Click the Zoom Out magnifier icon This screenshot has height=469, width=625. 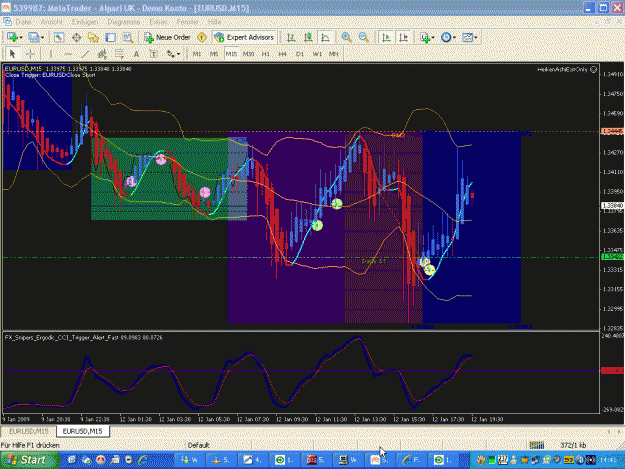(364, 37)
